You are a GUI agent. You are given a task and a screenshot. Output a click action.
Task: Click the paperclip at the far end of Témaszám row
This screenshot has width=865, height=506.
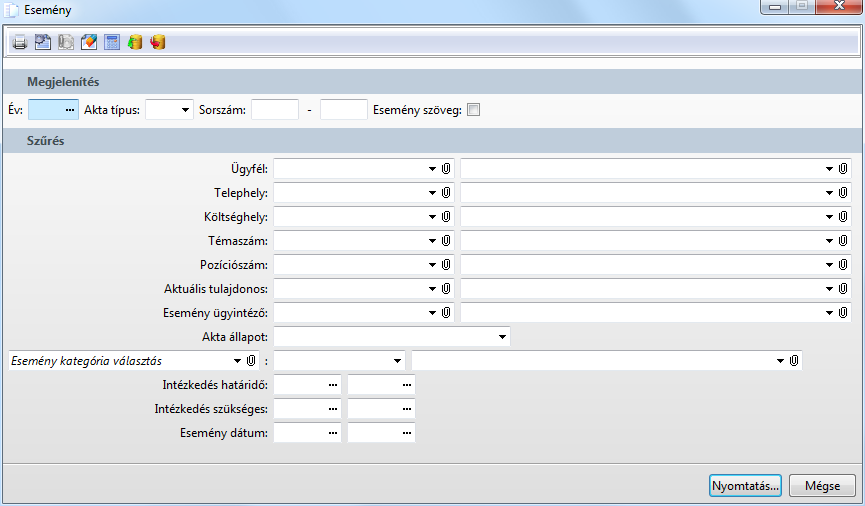[x=843, y=241]
